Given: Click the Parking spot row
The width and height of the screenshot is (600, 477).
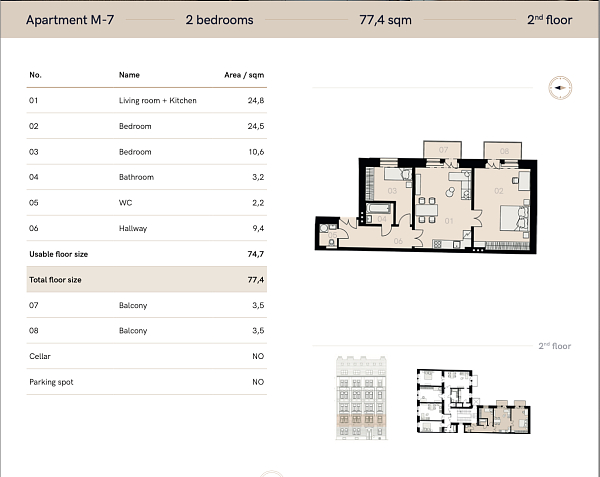Looking at the screenshot, I should pos(146,382).
